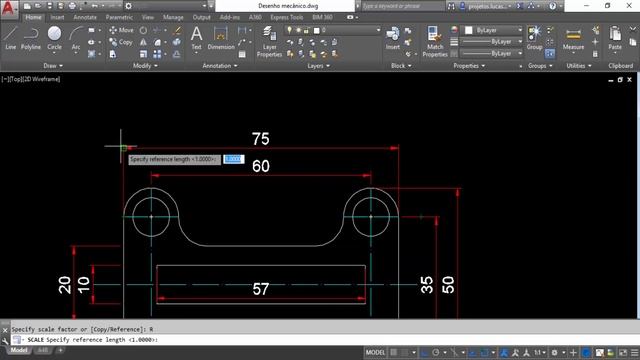Toggle hardware acceleration blue circle
Image resolution: width=640 pixels, height=360 pixels.
click(587, 352)
